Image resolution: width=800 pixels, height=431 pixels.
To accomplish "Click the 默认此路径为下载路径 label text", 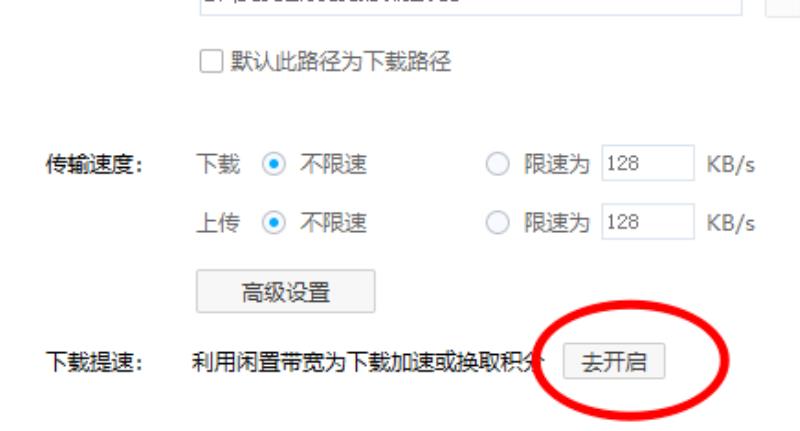I will coord(341,62).
